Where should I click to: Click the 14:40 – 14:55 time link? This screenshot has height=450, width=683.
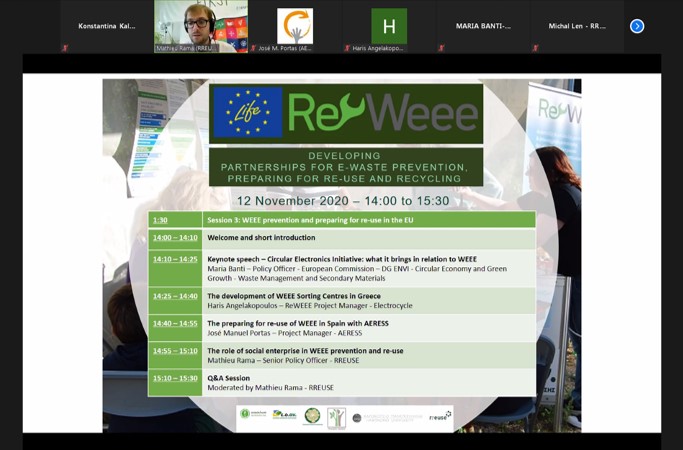(x=175, y=324)
